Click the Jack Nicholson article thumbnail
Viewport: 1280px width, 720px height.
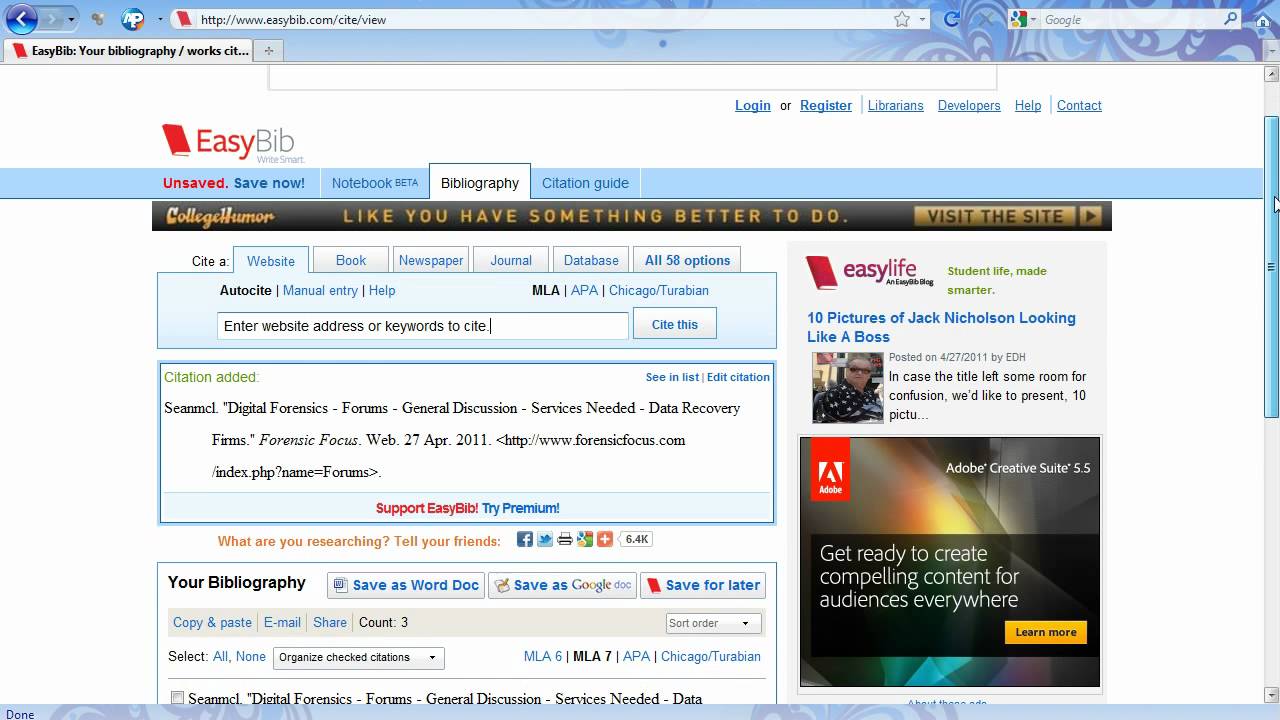click(848, 388)
